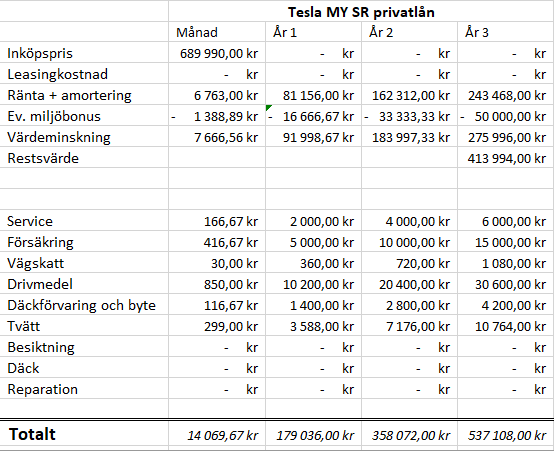Click the 7 666,56 kr cell
554x451 pixels.
click(x=217, y=137)
